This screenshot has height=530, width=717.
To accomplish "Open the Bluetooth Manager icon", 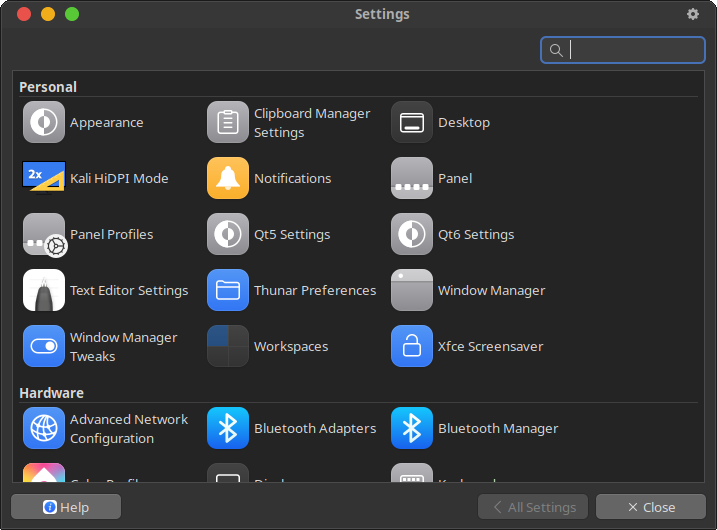I will [412, 428].
